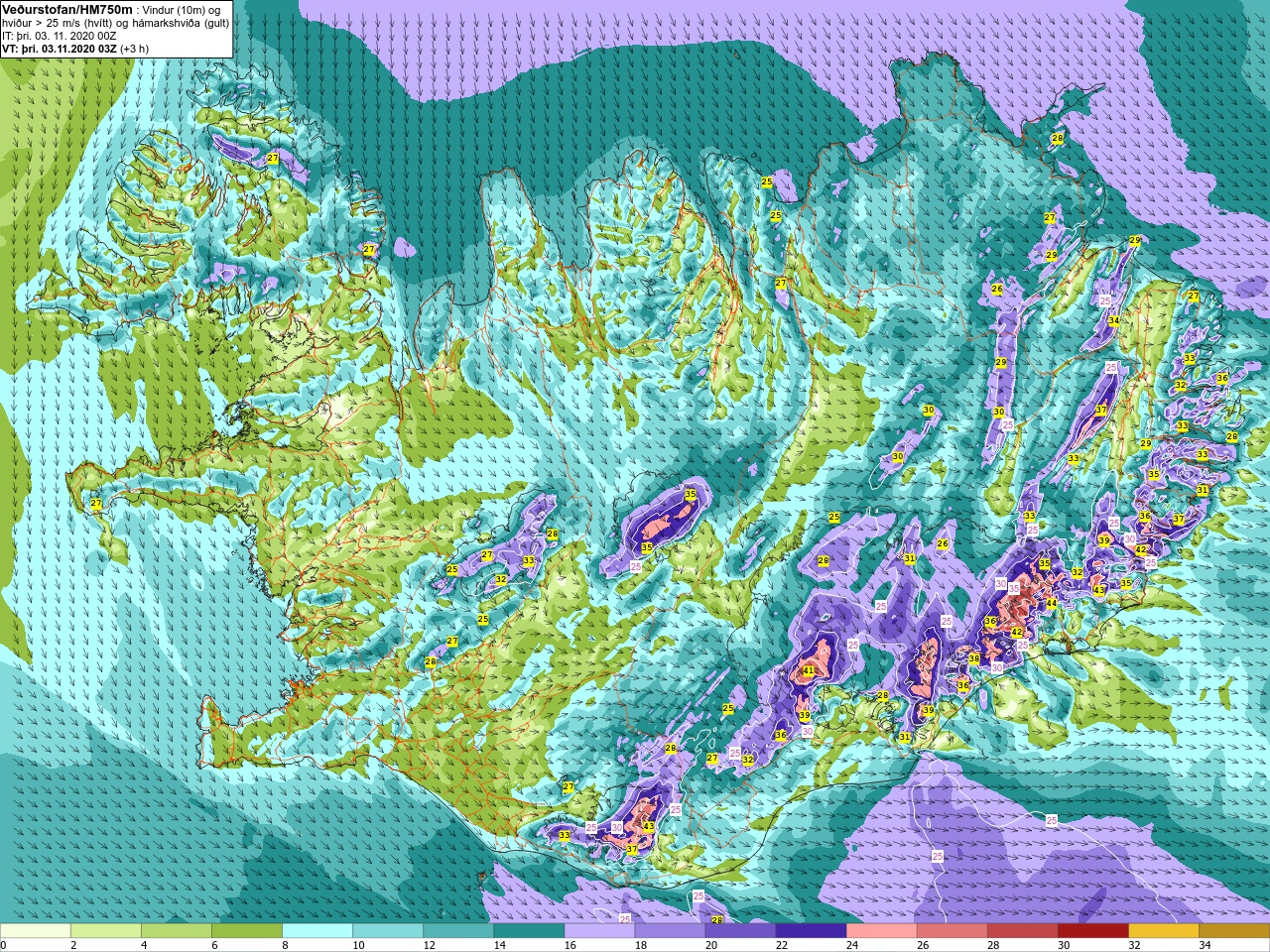Choose the dark indigo 22–24 legend swatch

pyautogui.click(x=811, y=931)
